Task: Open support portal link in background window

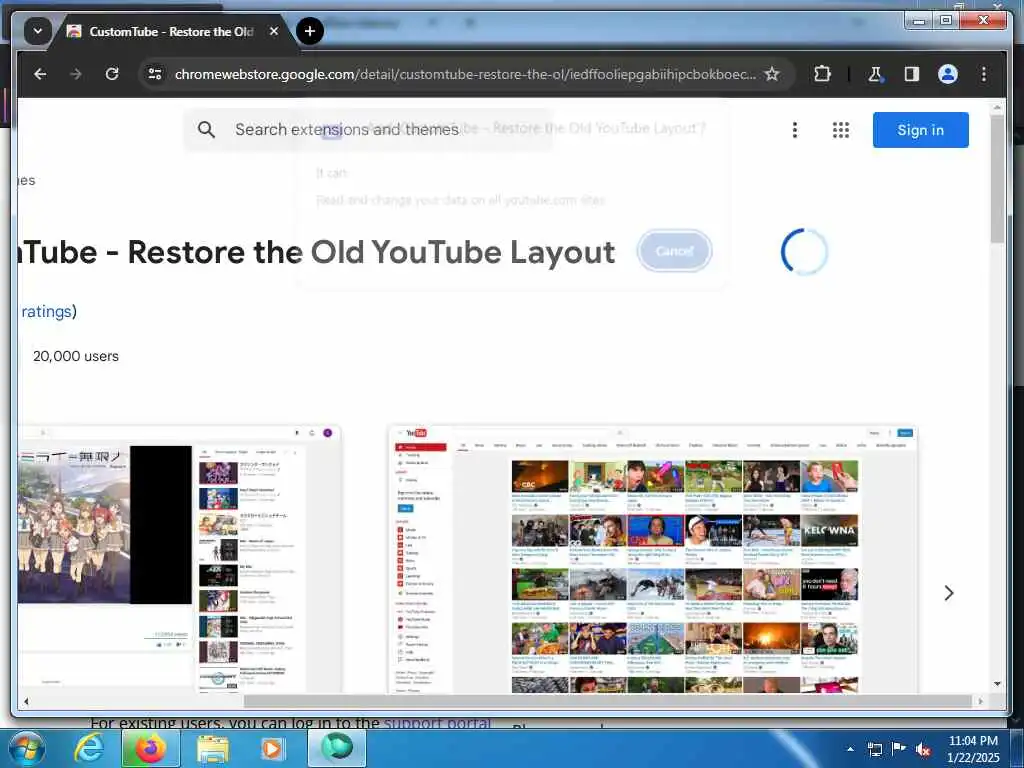Action: pos(437,723)
